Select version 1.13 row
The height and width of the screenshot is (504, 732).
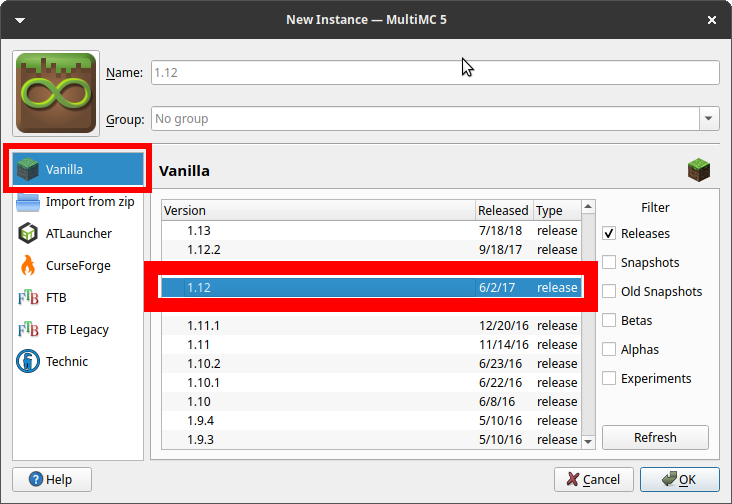coord(372,231)
